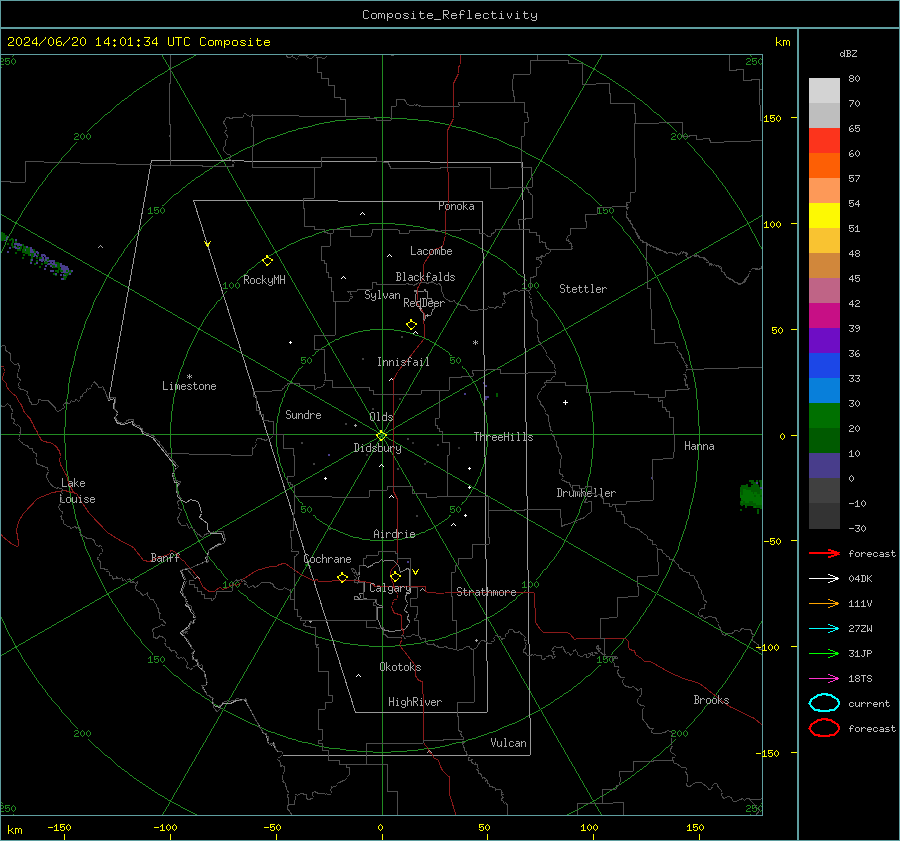The image size is (900, 841).
Task: Click the yellow arrow marker east of Calgary
Action: pyautogui.click(x=416, y=572)
